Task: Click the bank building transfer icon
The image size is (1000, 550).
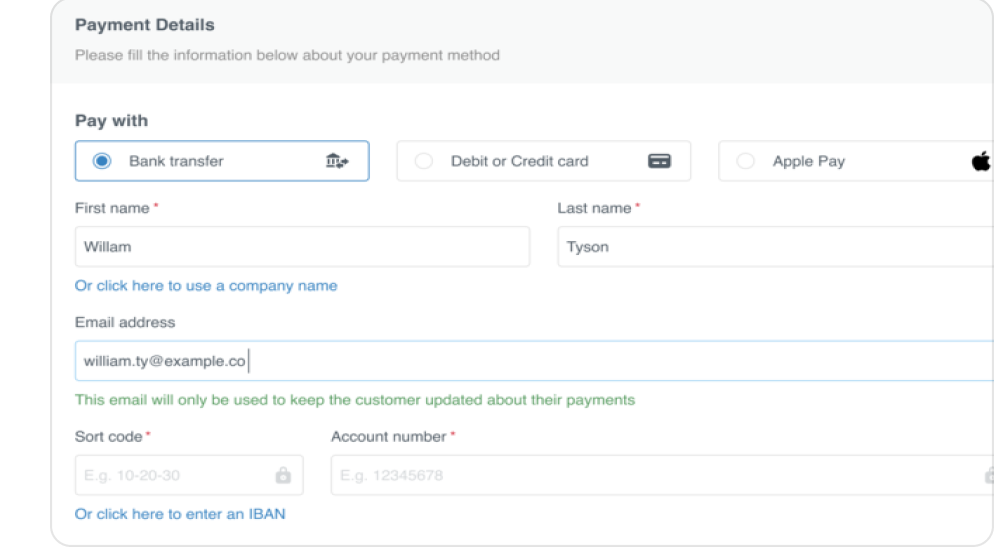Action: (x=337, y=161)
